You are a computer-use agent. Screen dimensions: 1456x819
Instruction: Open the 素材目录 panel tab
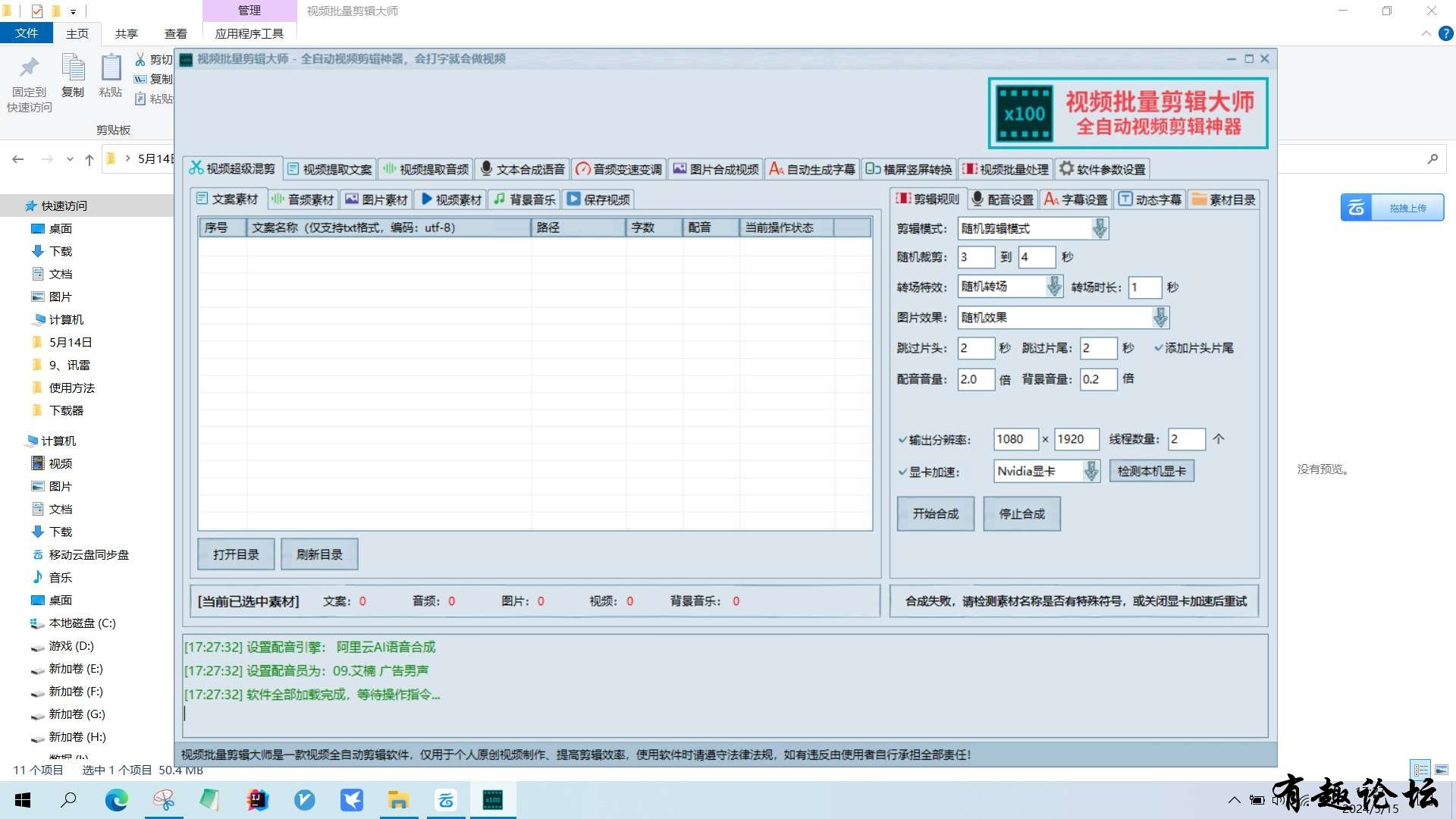[x=1224, y=199]
